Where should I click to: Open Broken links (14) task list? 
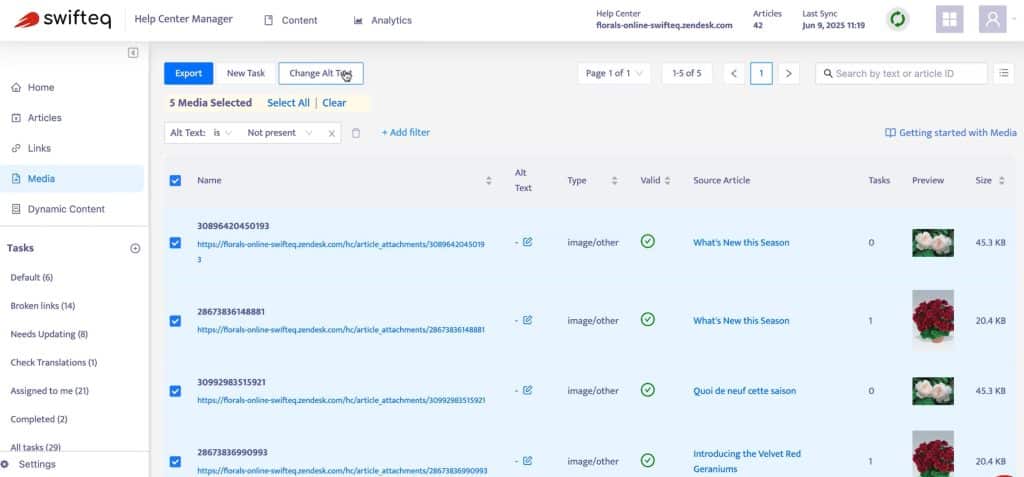tap(42, 306)
